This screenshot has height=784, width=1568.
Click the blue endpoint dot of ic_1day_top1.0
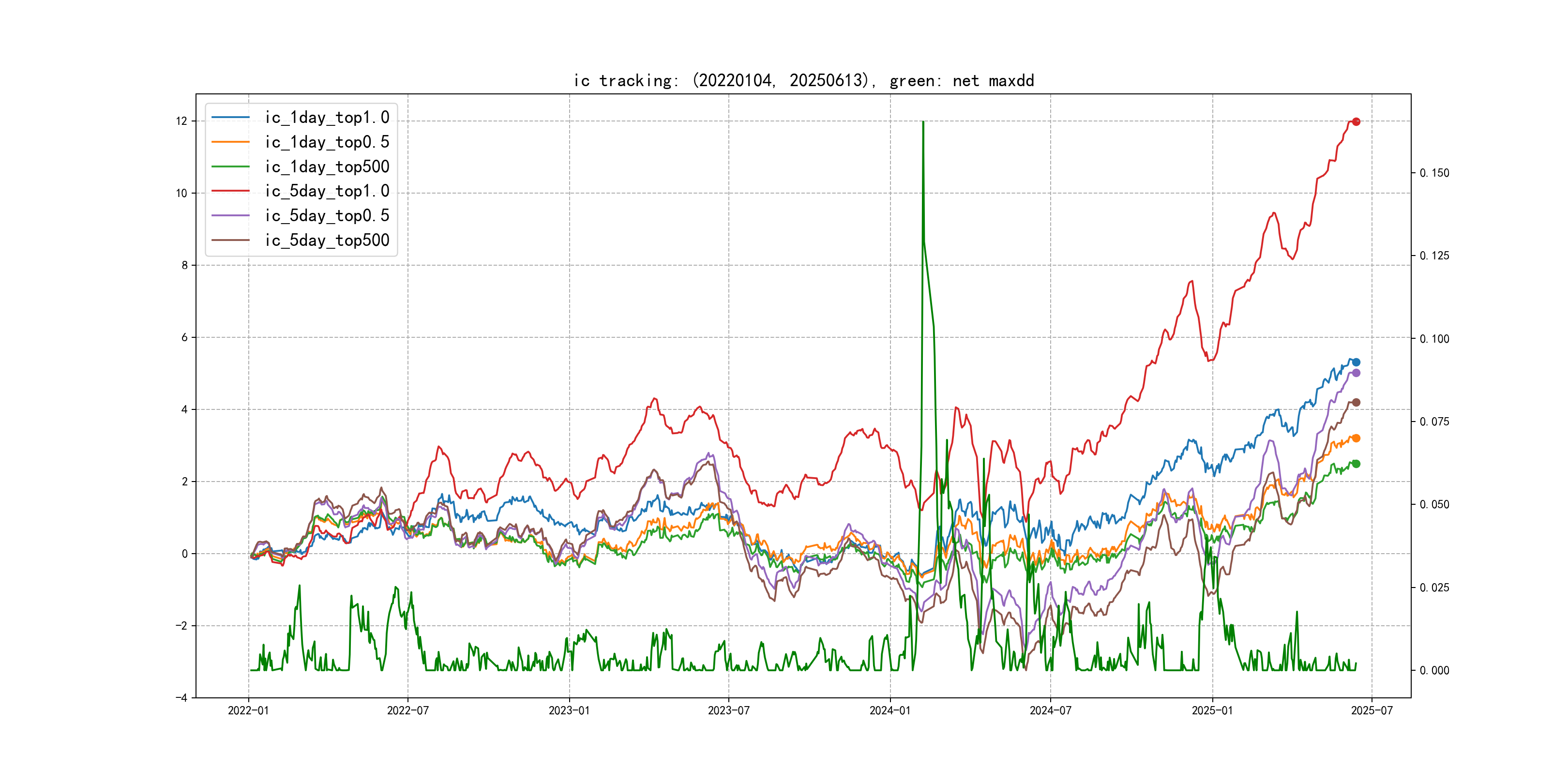(x=1356, y=362)
